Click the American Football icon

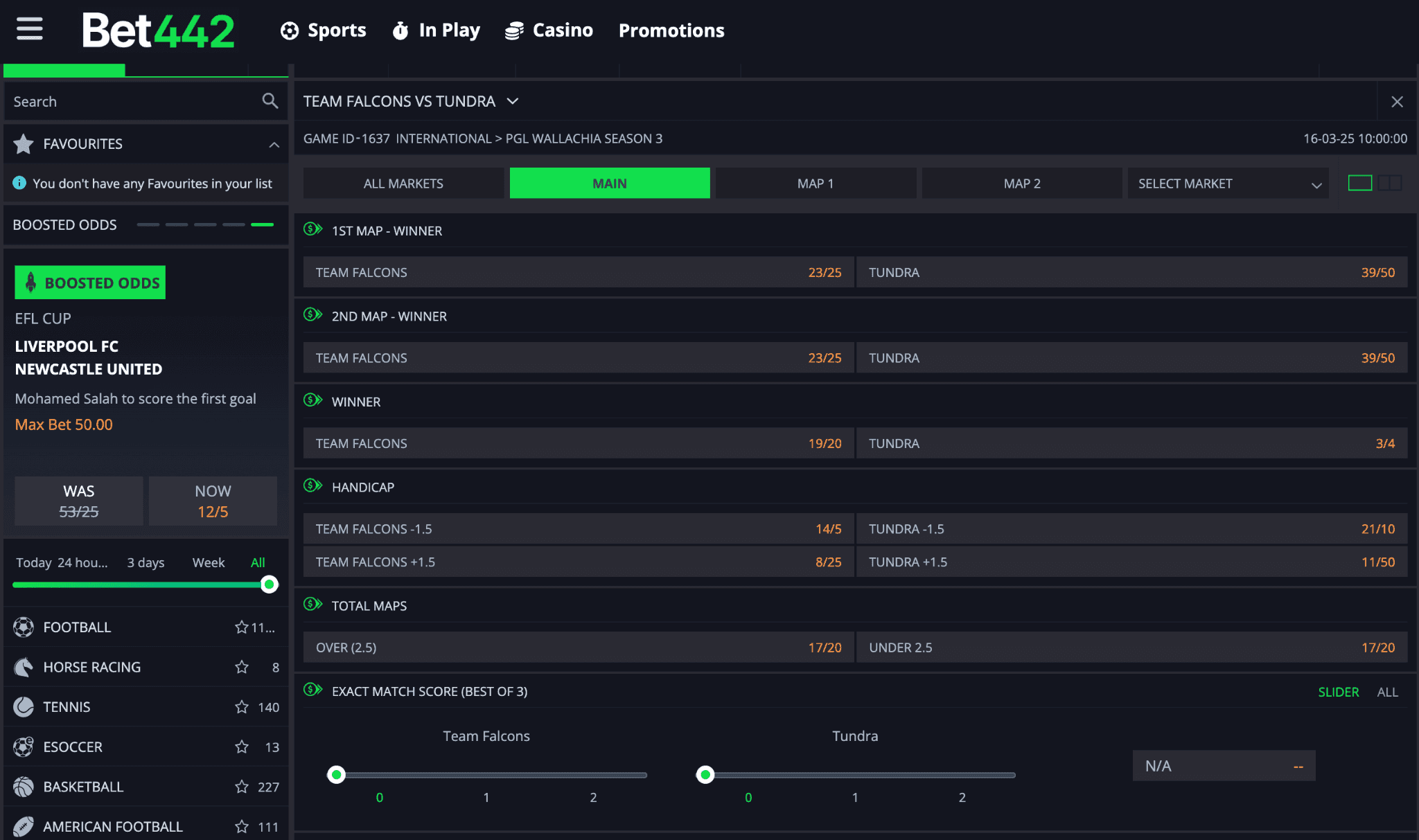click(24, 826)
